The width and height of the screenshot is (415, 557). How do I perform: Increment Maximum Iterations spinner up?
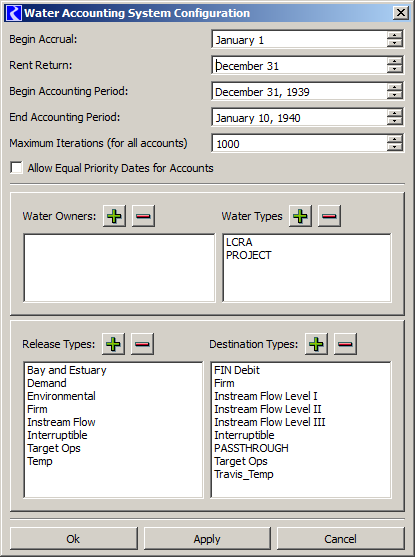point(394,139)
